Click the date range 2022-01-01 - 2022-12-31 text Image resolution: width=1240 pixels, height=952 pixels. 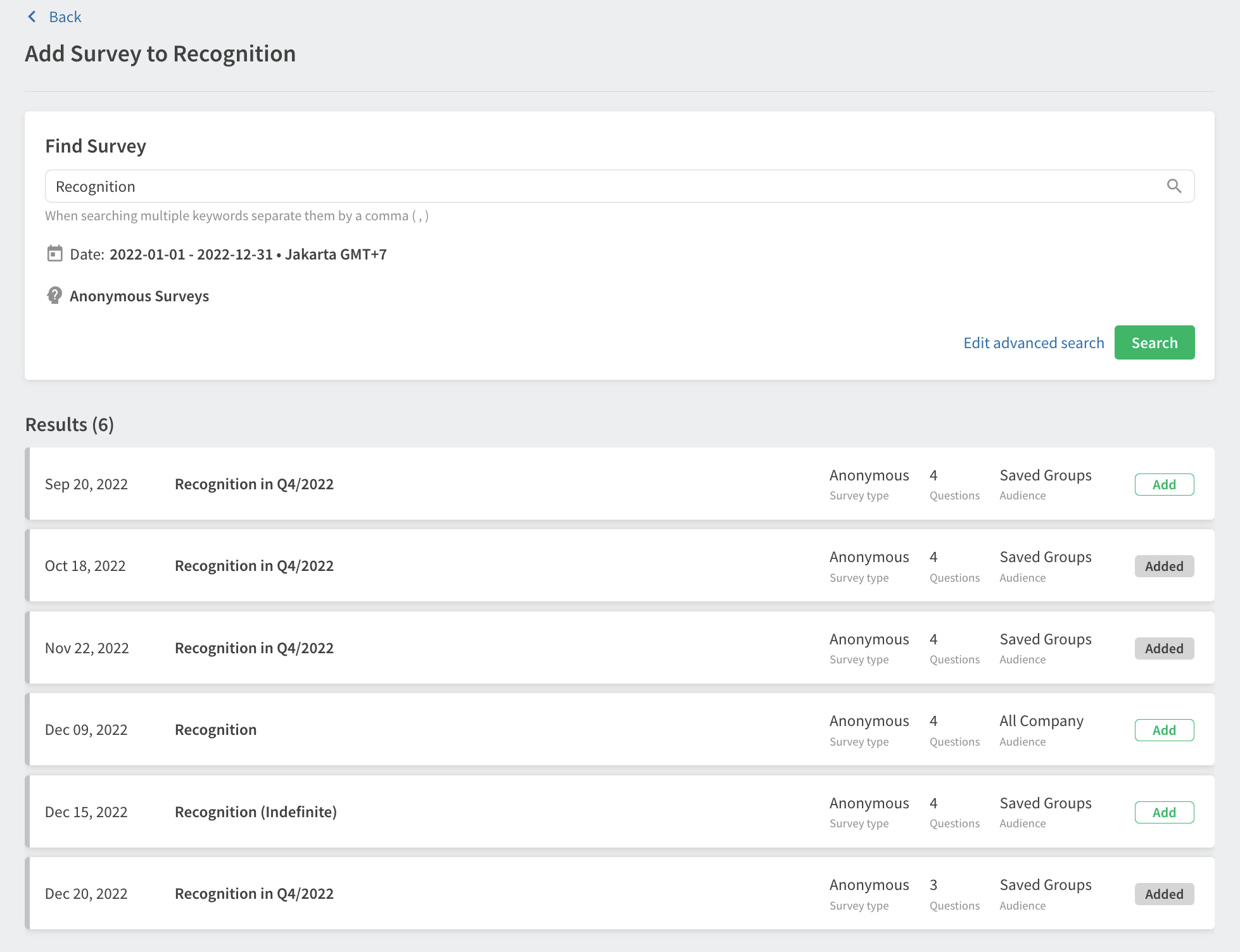pos(191,254)
